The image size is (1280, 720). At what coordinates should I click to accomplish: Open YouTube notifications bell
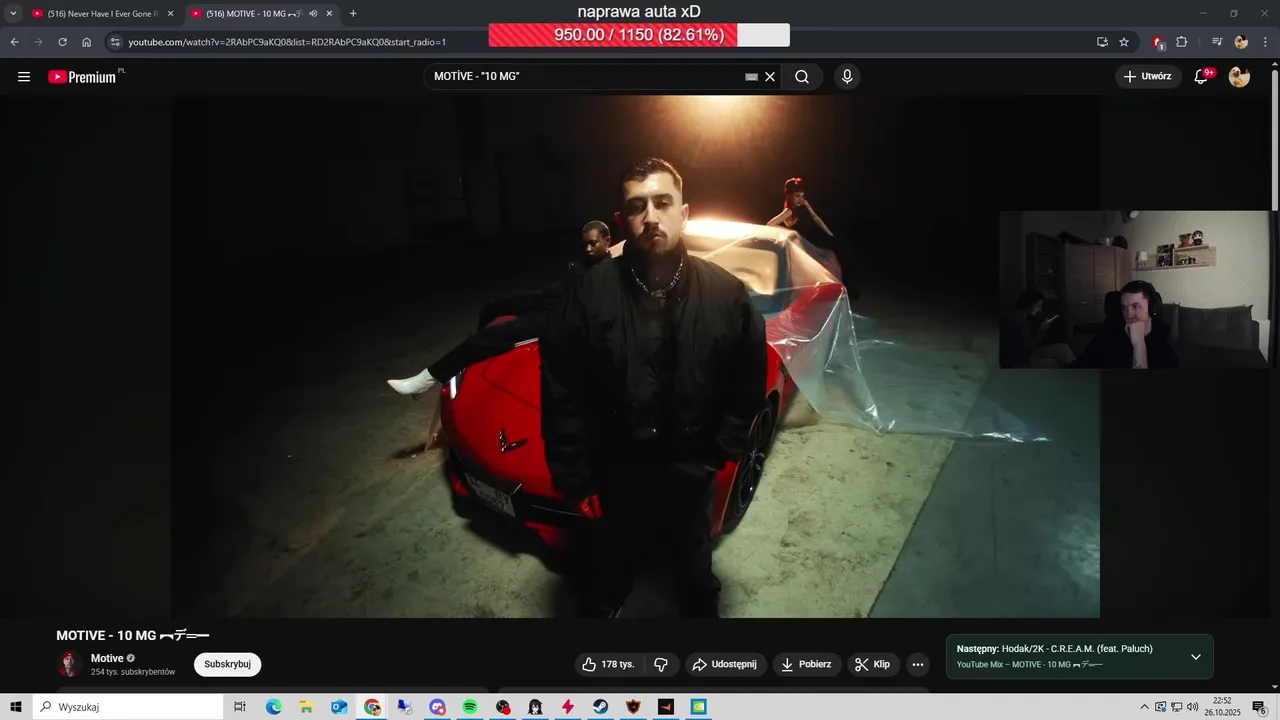[1202, 77]
